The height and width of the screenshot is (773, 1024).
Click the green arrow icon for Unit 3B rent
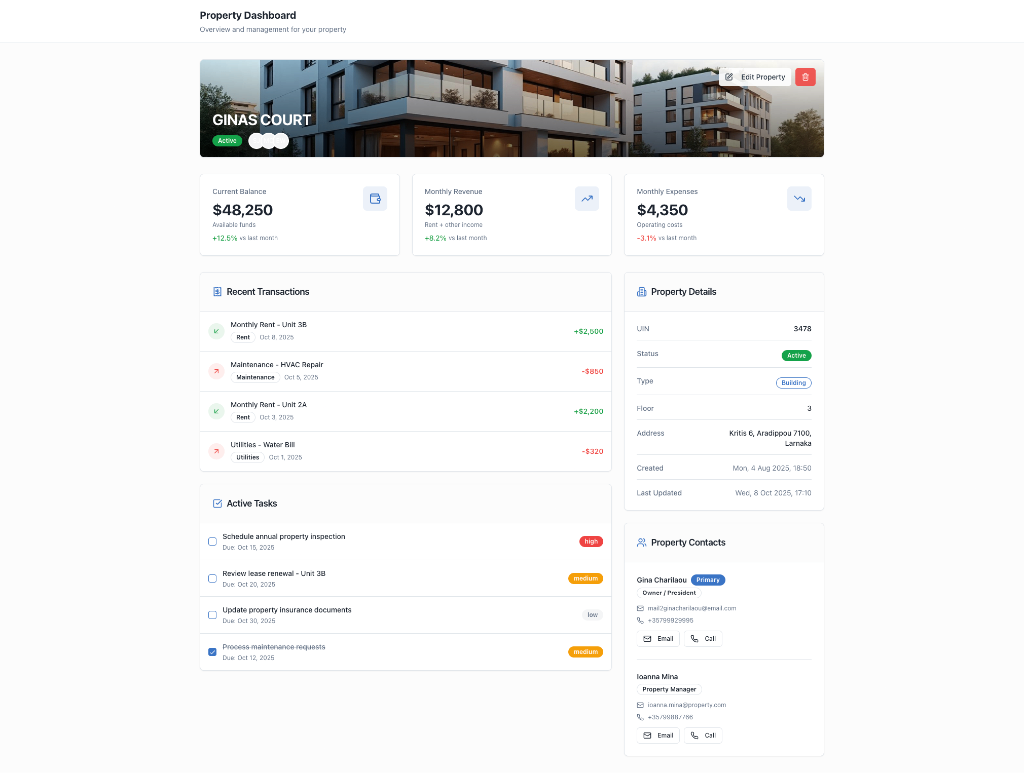(216, 331)
